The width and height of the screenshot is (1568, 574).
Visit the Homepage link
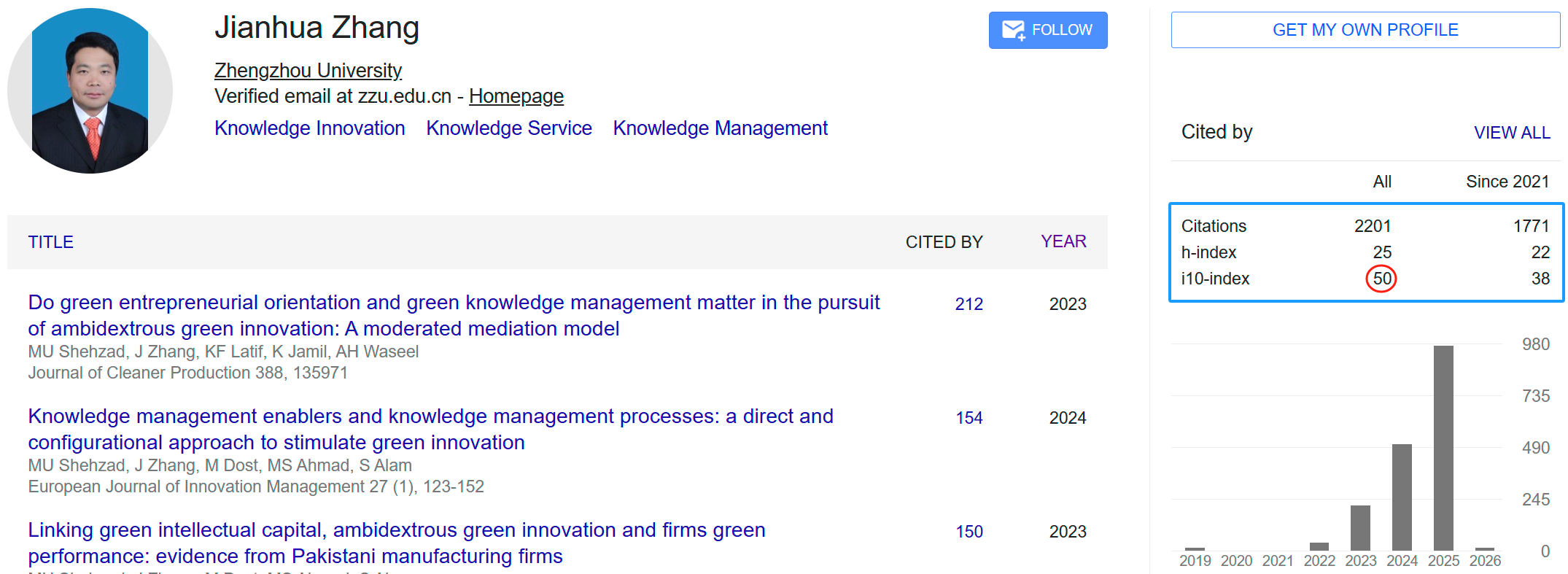click(516, 96)
